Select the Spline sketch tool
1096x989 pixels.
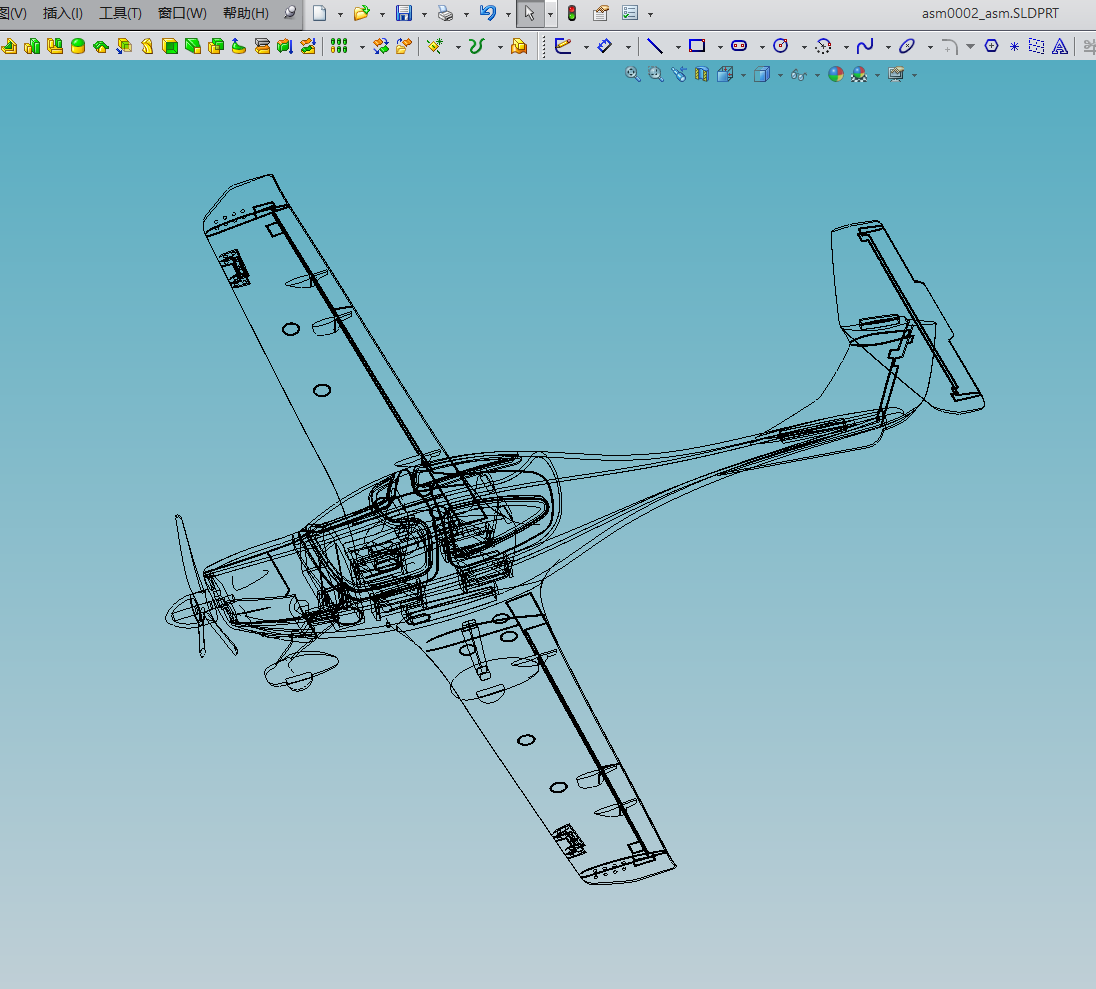pos(865,46)
